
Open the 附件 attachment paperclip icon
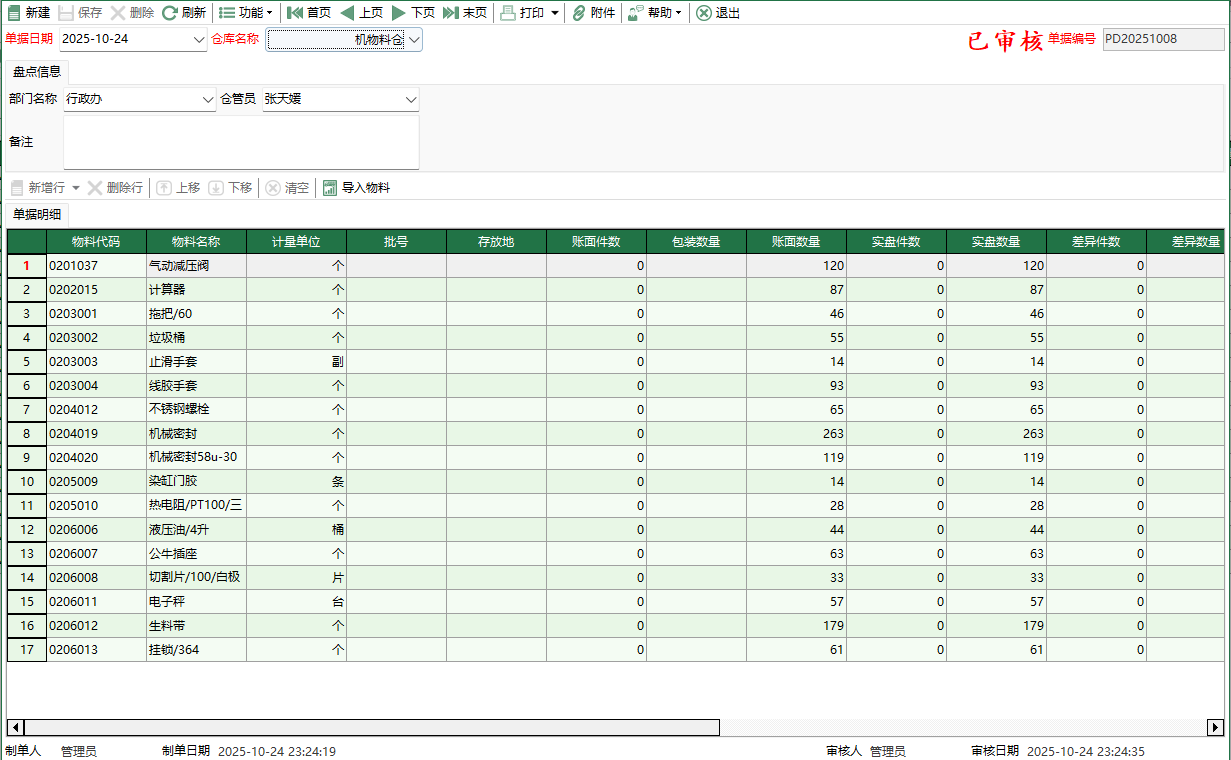pos(579,13)
